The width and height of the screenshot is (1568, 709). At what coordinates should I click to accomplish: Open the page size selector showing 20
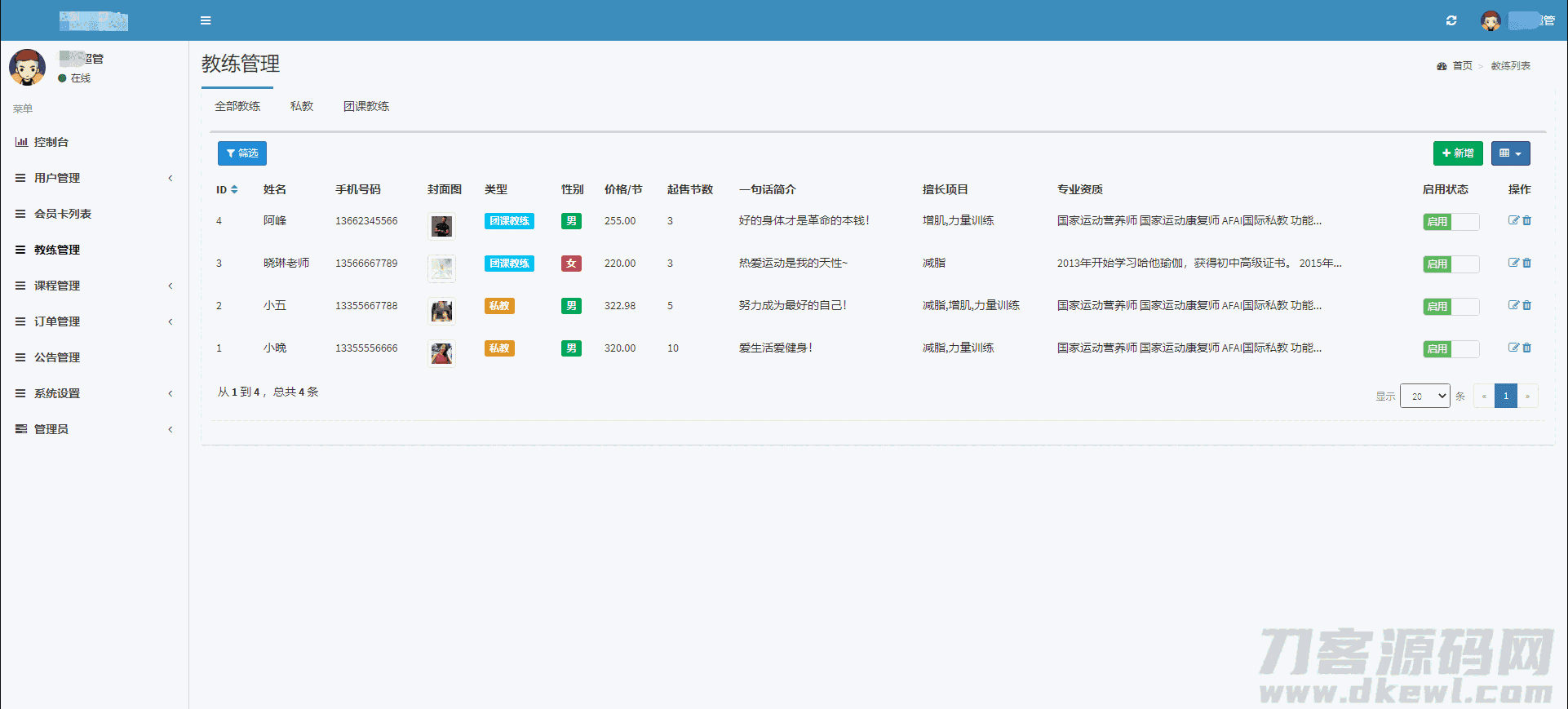pos(1424,396)
